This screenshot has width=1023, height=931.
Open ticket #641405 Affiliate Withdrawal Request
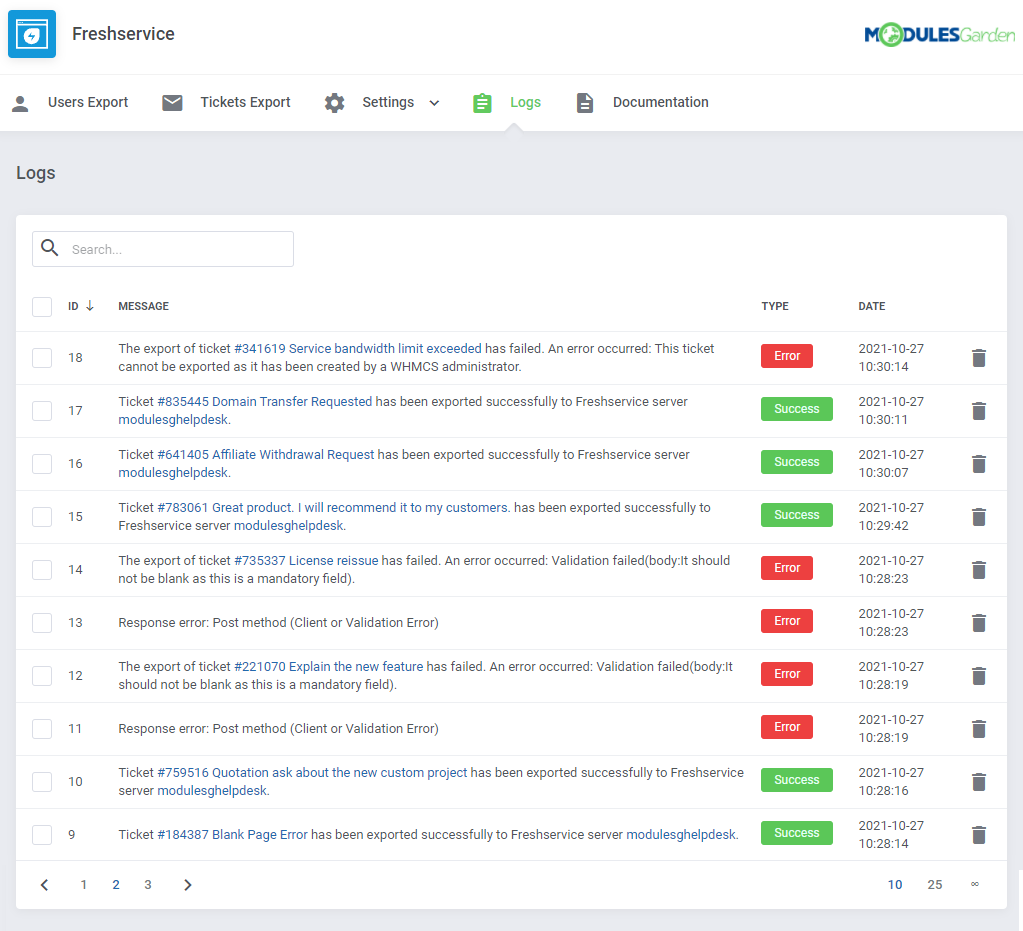click(x=266, y=455)
